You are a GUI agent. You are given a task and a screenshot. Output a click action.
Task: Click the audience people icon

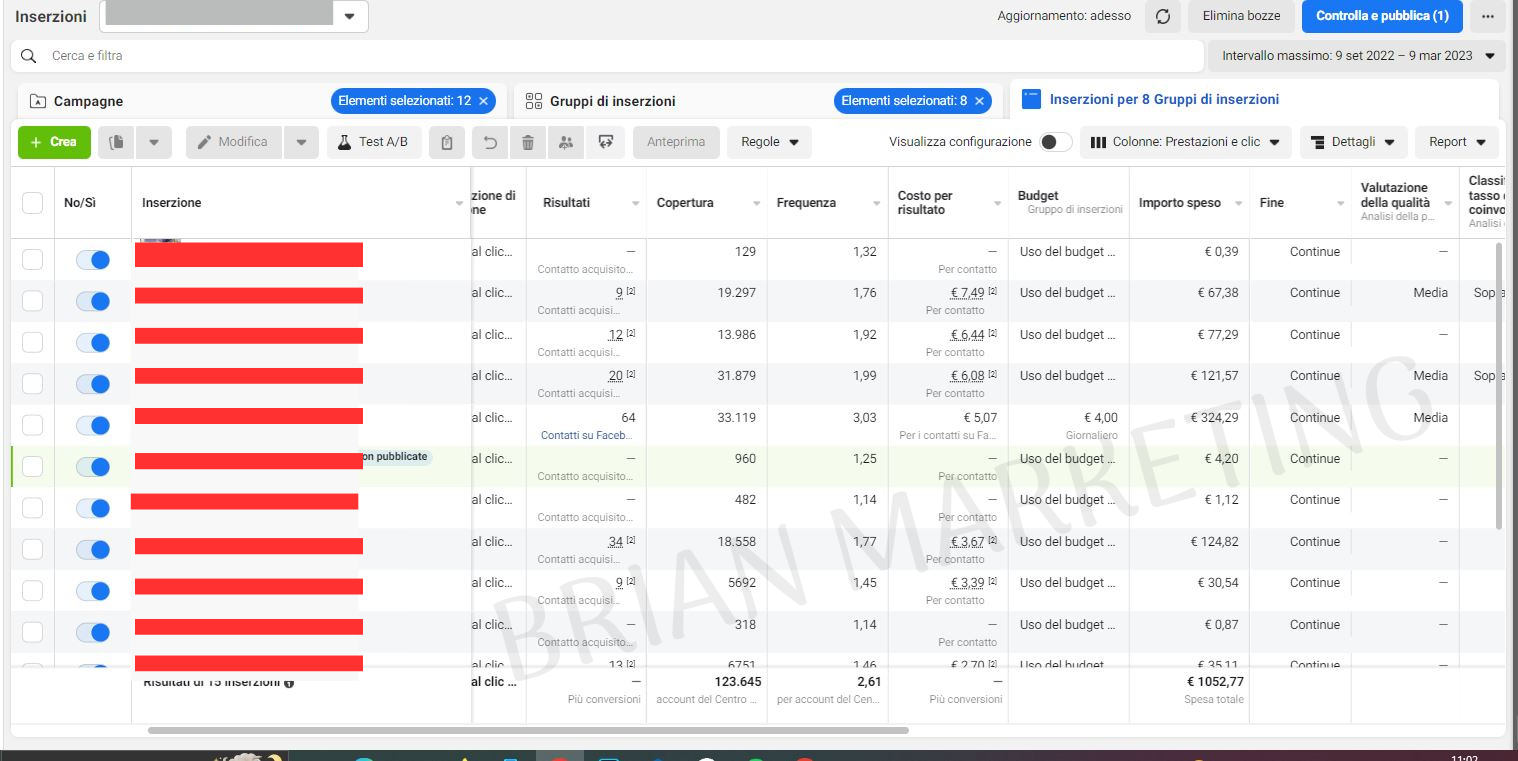(566, 142)
